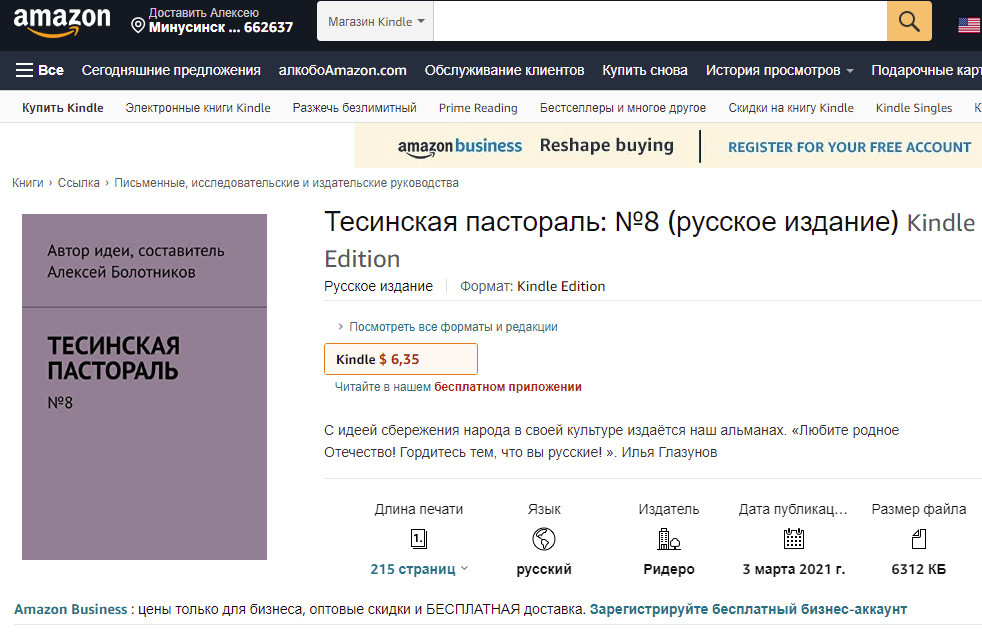Viewport: 982px width, 632px height.
Task: Select 'Купить Kindle' tab
Action: click(63, 108)
